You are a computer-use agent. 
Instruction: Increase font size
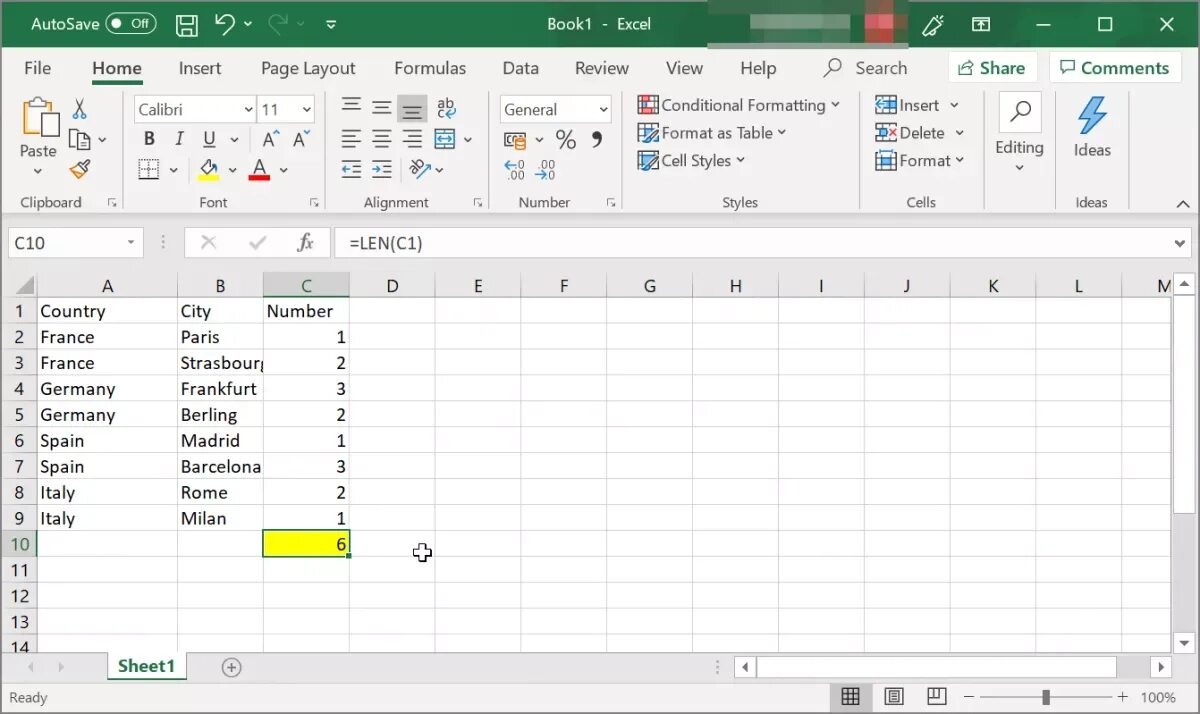271,139
